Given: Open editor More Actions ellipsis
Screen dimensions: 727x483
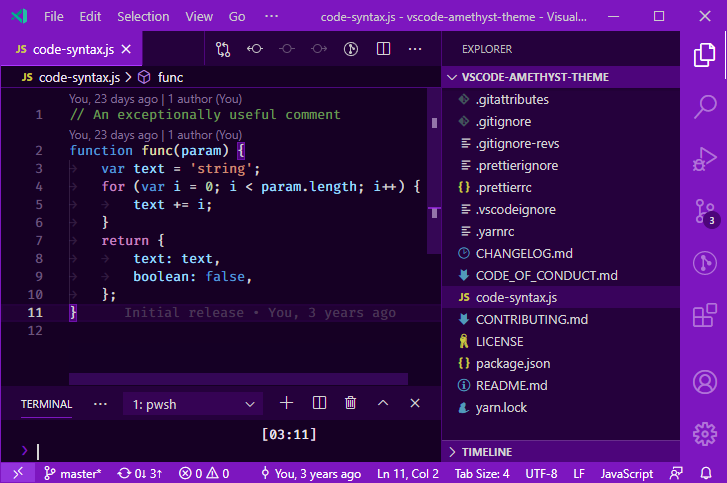Looking at the screenshot, I should [415, 49].
